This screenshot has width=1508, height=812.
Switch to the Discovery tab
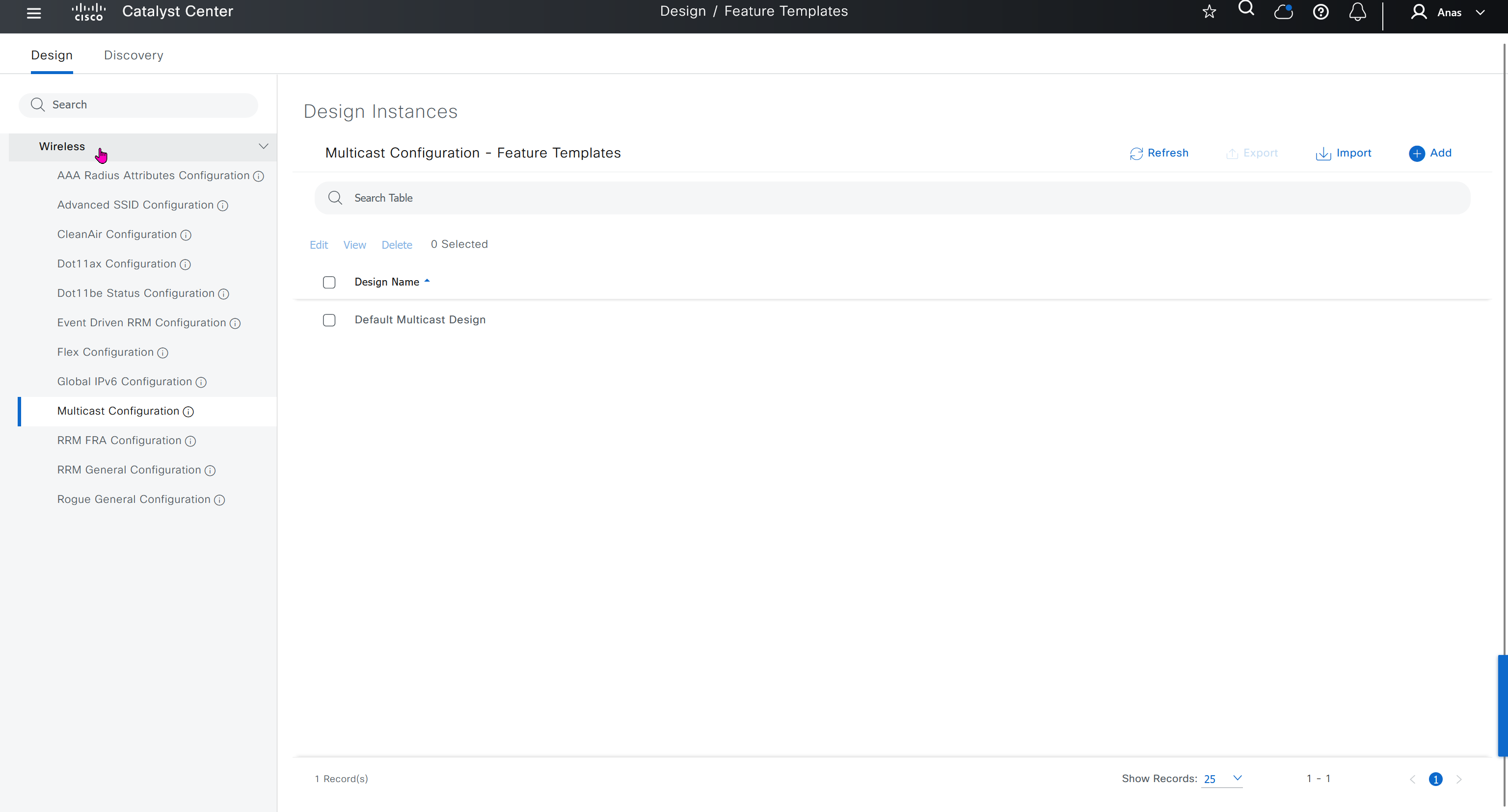134,55
